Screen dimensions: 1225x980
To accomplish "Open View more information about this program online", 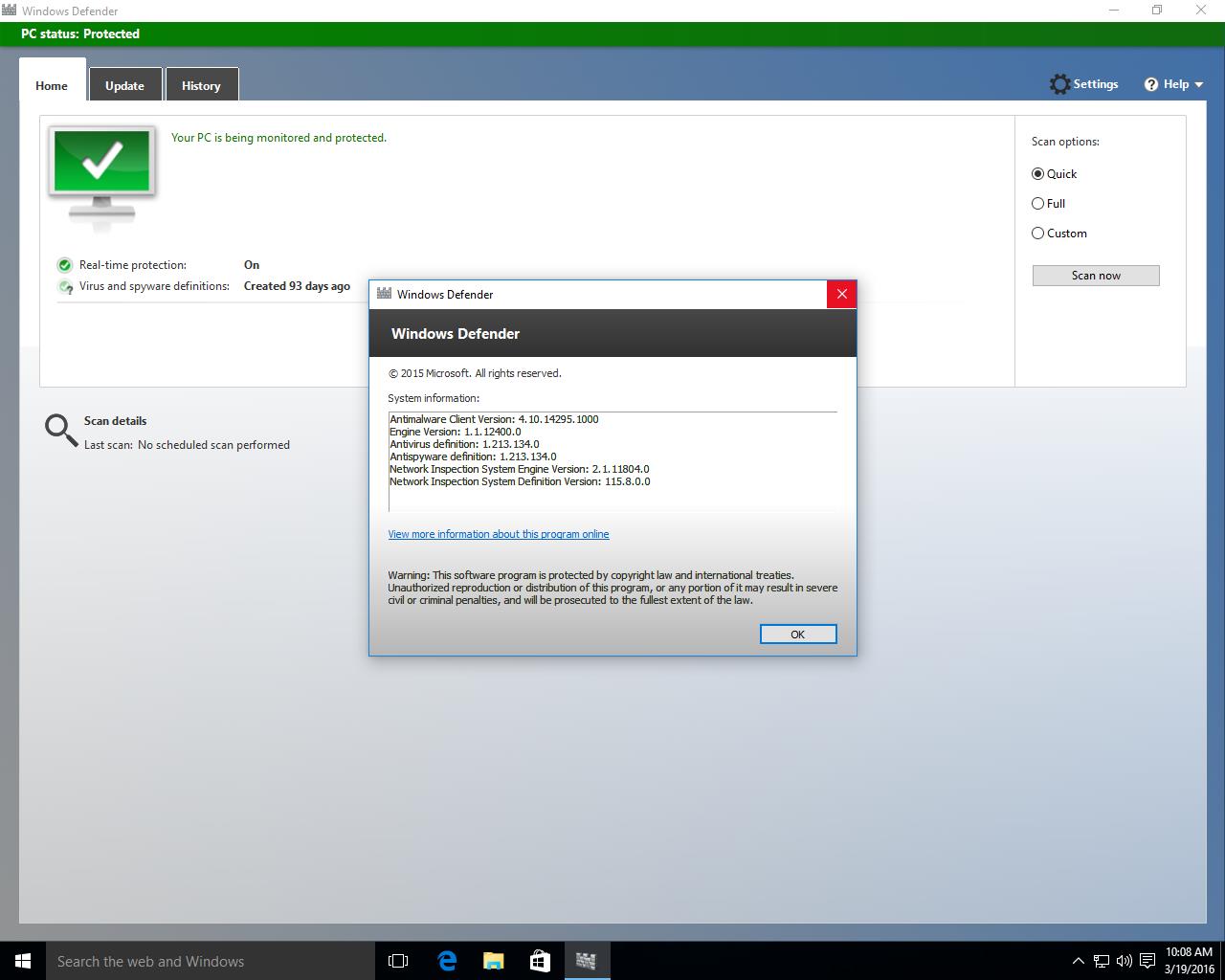I will pos(498,534).
